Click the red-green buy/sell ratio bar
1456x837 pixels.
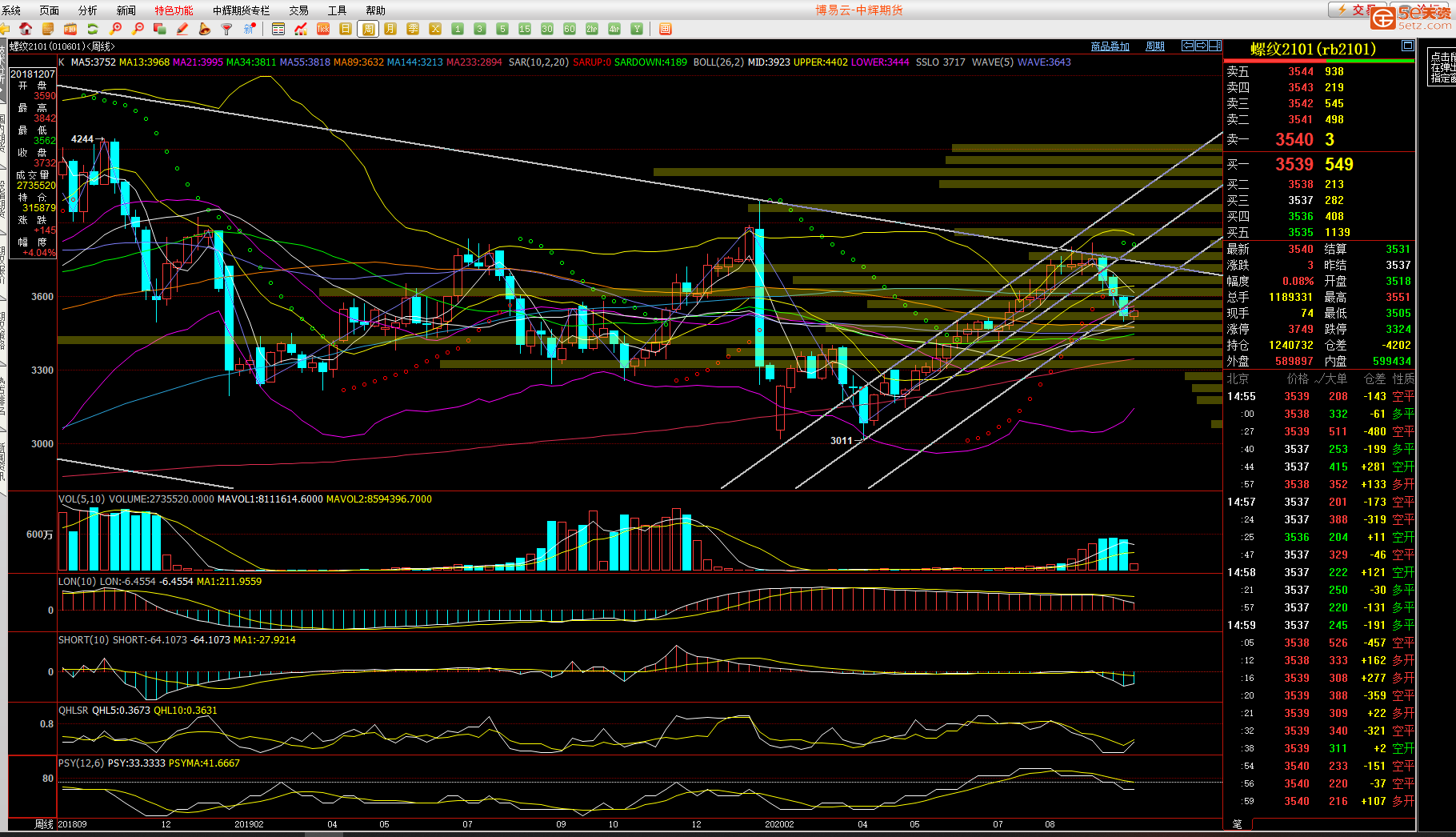tap(1319, 61)
